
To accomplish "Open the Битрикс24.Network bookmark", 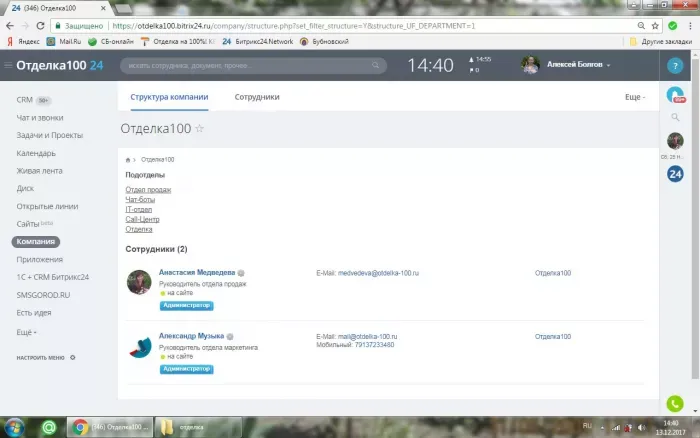I will pos(258,42).
